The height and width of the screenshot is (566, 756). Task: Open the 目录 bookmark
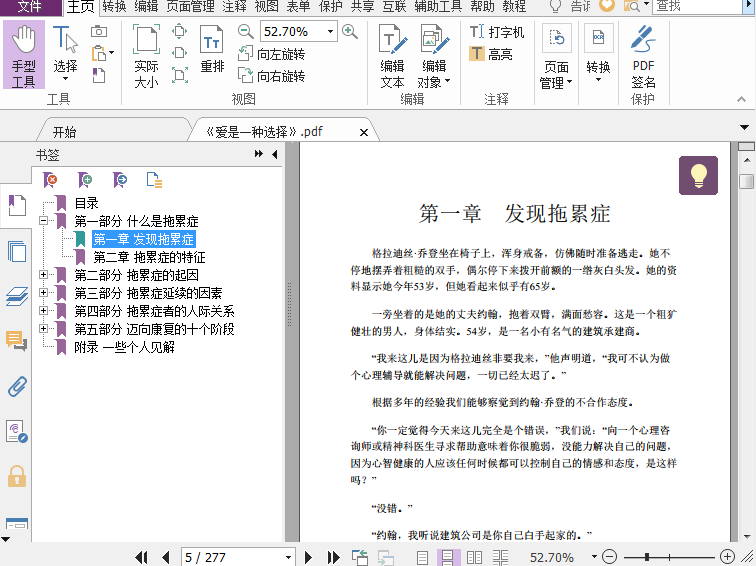coord(86,203)
